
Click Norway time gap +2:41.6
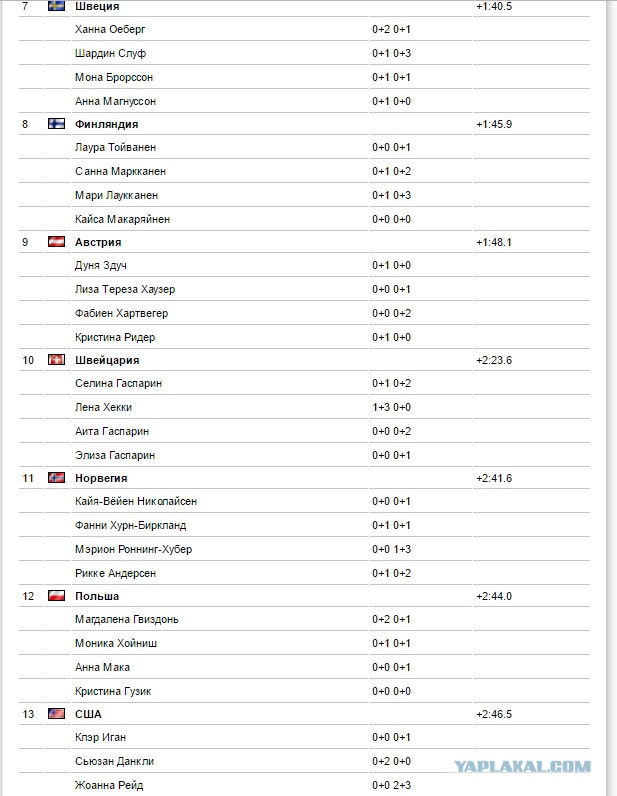coord(494,478)
